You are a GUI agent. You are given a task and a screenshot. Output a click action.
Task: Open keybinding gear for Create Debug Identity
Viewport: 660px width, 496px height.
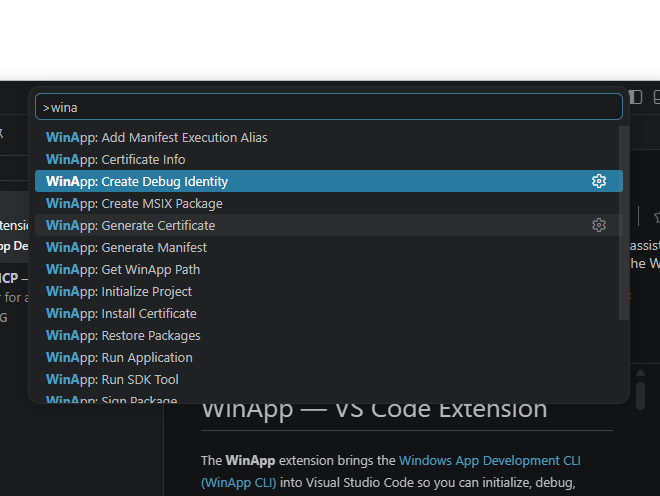599,181
